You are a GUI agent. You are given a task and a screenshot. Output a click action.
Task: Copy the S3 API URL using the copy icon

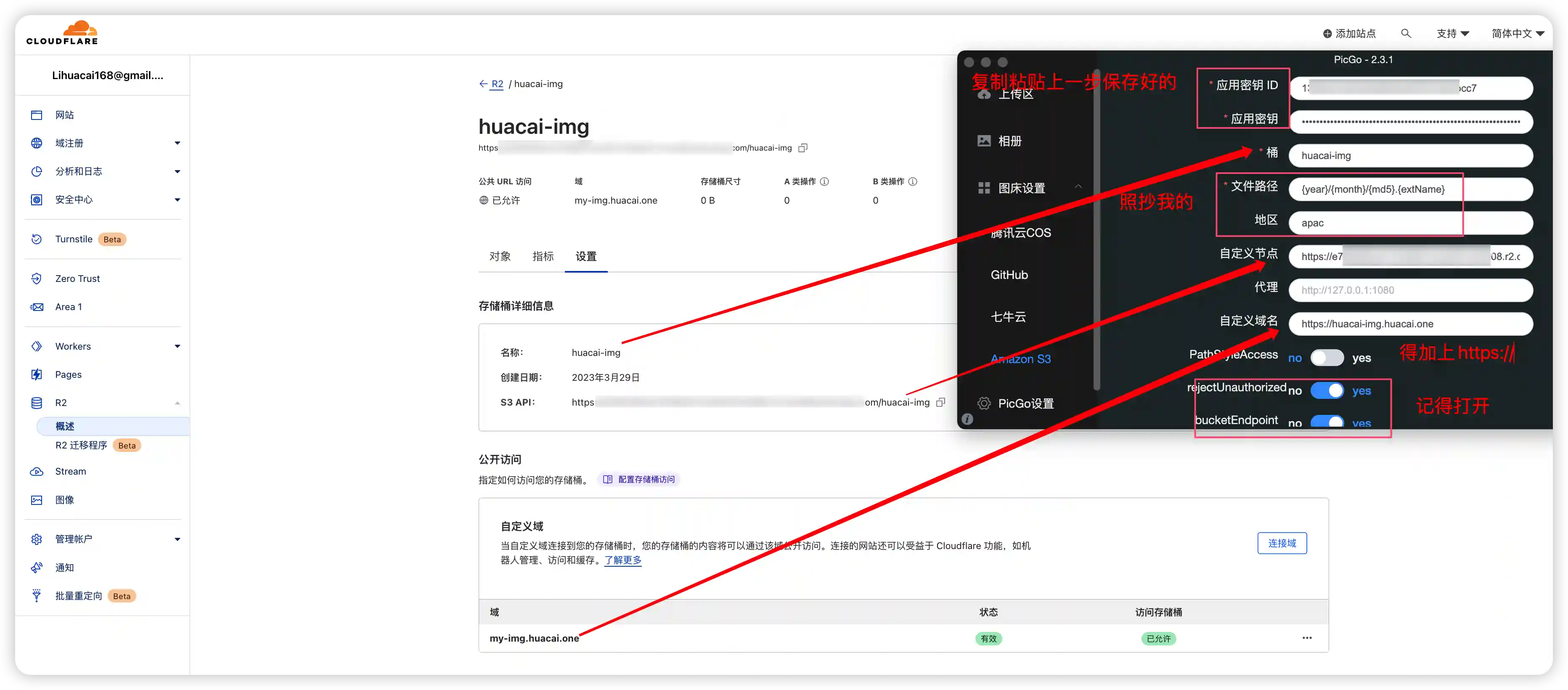[x=941, y=402]
